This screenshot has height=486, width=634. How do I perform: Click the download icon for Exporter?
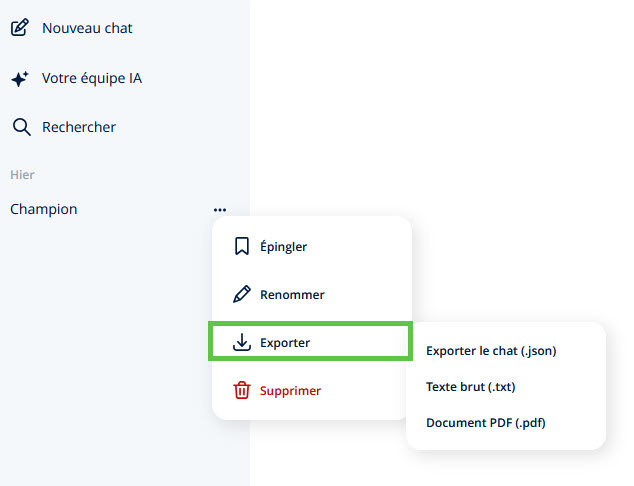tap(242, 342)
